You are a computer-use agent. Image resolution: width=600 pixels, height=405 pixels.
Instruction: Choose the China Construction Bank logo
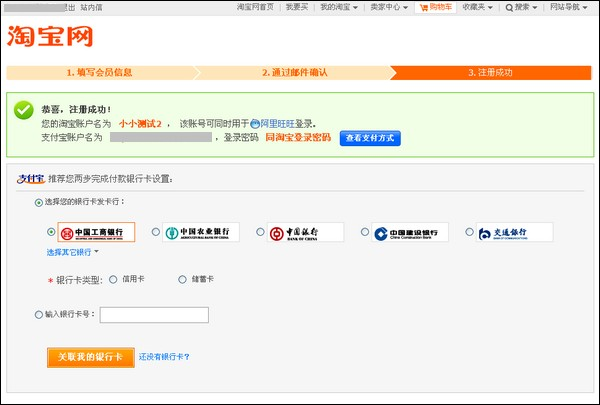(410, 232)
